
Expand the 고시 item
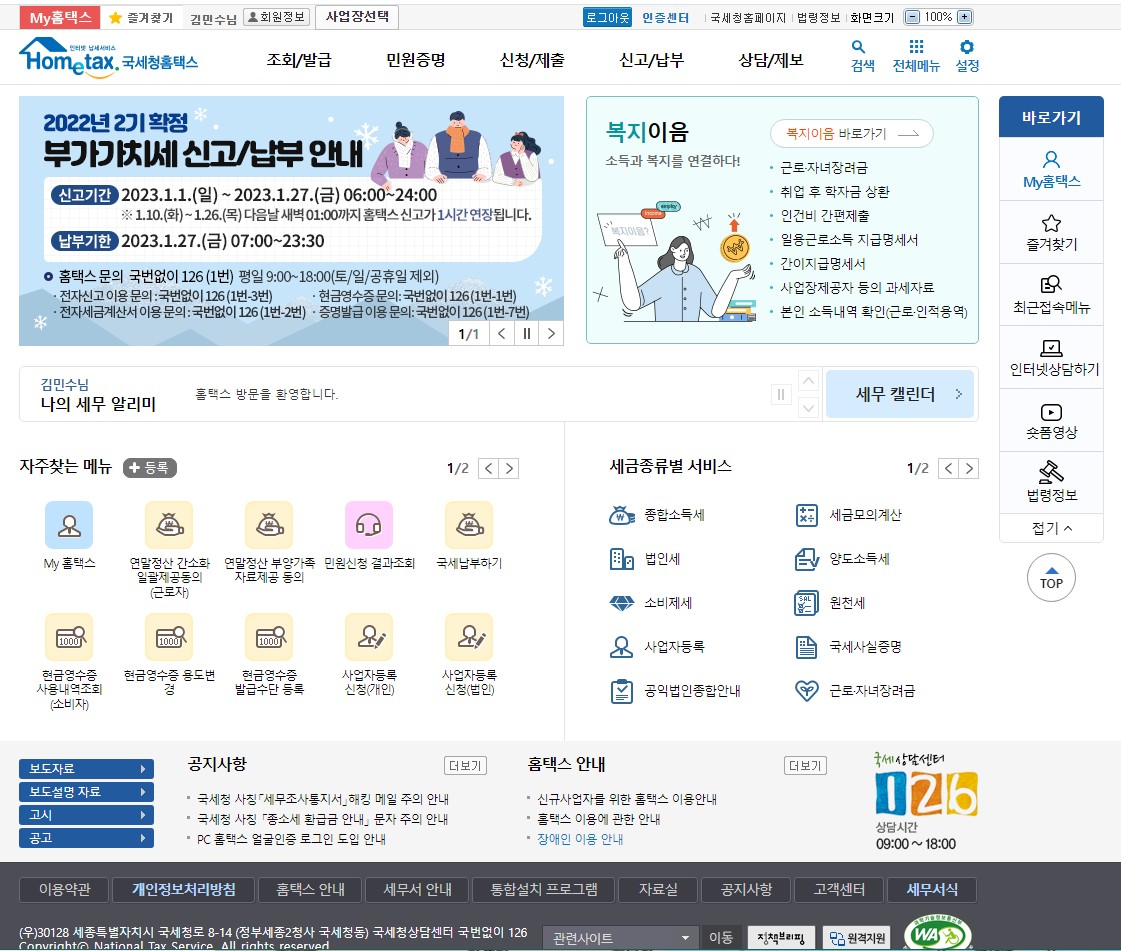87,814
